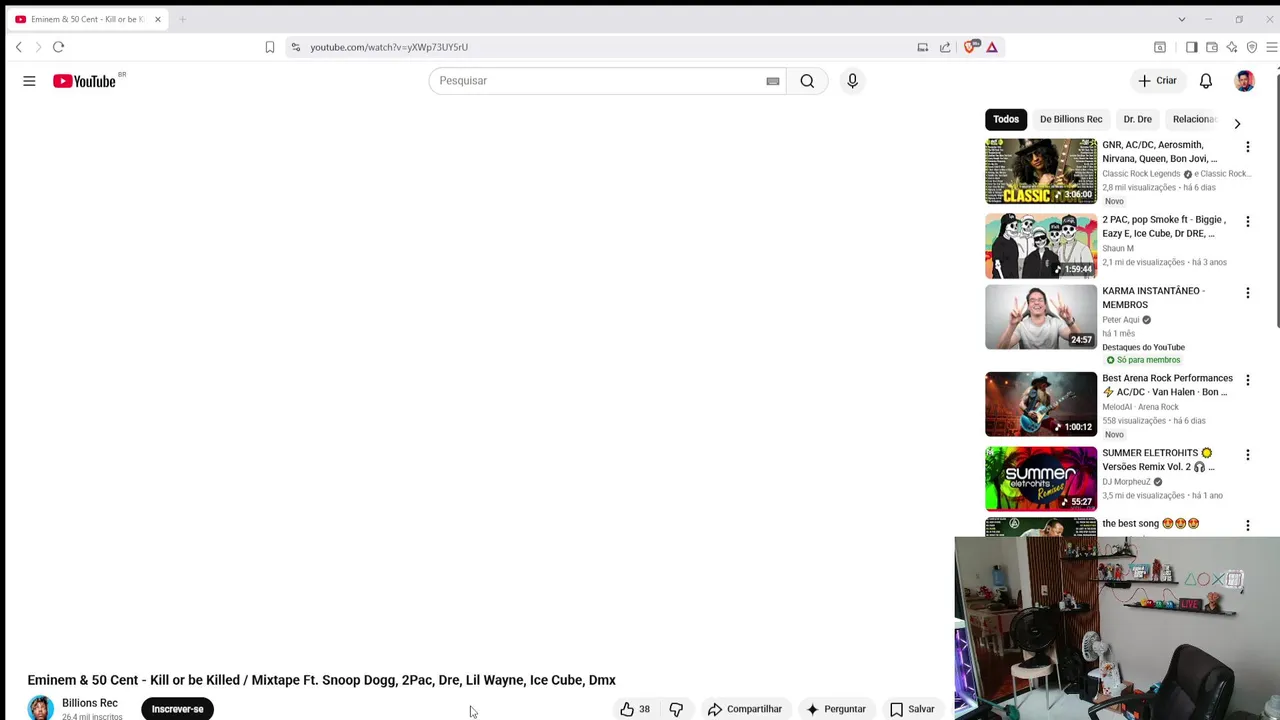The height and width of the screenshot is (720, 1280).
Task: Share this page via address bar share icon
Action: (945, 47)
